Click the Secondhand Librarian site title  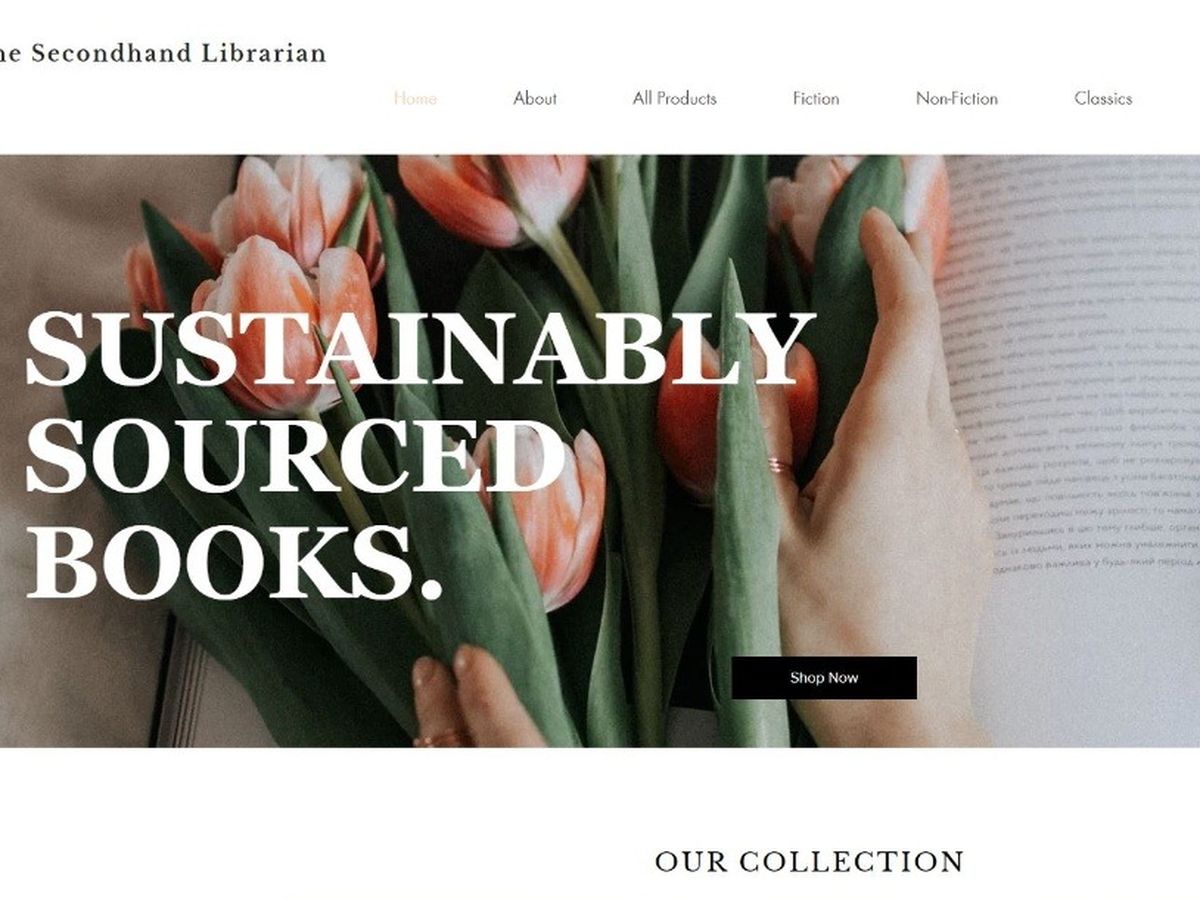[163, 53]
